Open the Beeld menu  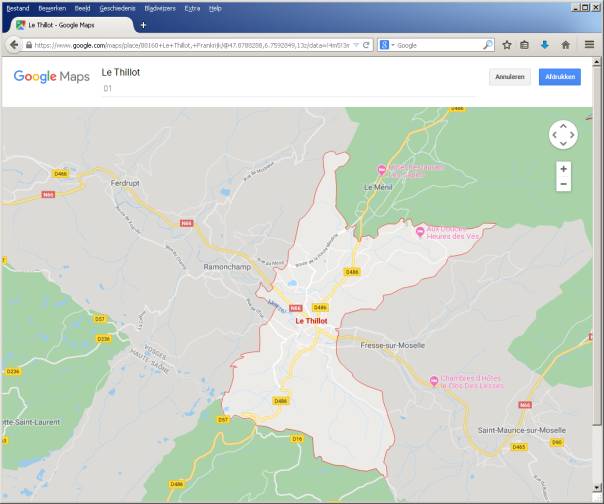point(82,8)
